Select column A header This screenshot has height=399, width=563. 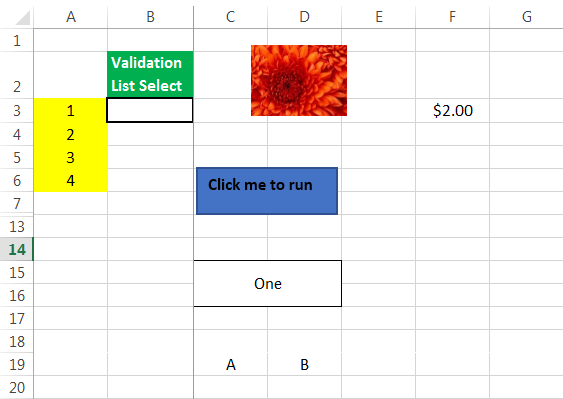pyautogui.click(x=71, y=17)
